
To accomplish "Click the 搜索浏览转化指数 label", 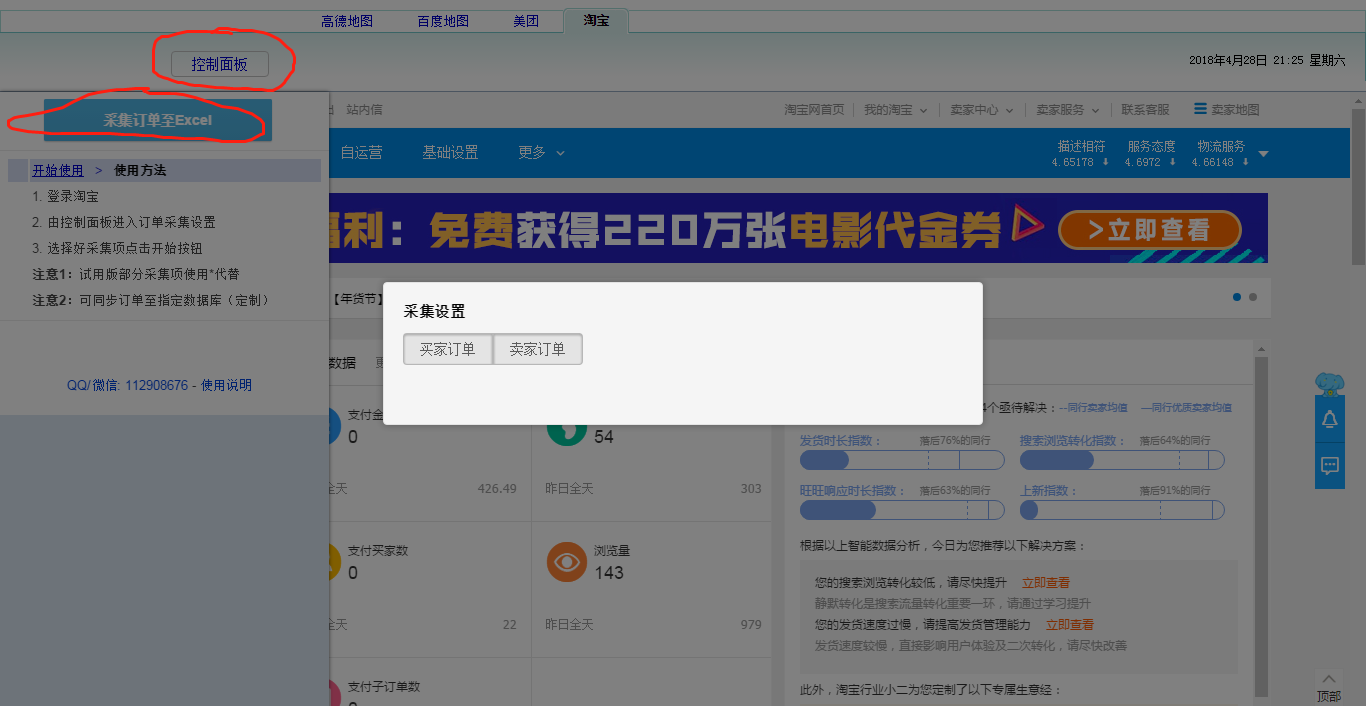I will [x=1074, y=441].
